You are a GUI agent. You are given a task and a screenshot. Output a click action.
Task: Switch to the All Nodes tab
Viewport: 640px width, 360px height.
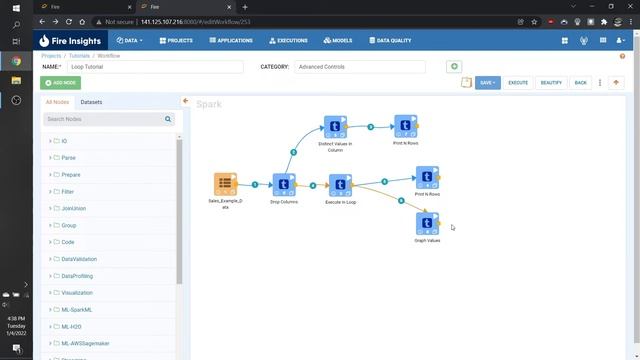tap(57, 102)
